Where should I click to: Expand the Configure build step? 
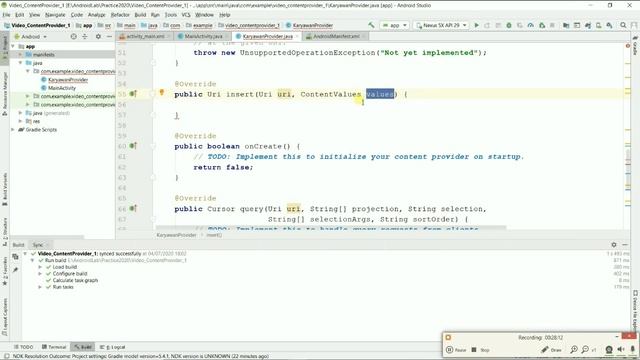(40, 273)
